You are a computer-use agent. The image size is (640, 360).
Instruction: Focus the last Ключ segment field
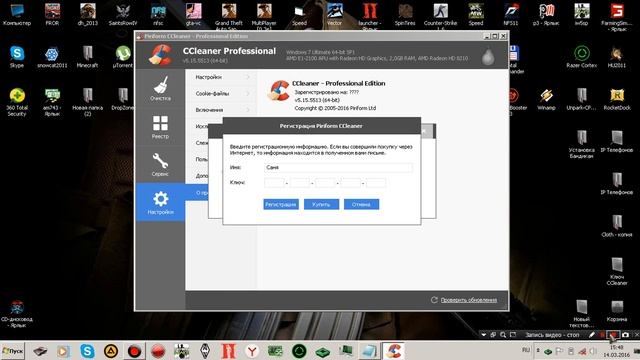[x=376, y=182]
